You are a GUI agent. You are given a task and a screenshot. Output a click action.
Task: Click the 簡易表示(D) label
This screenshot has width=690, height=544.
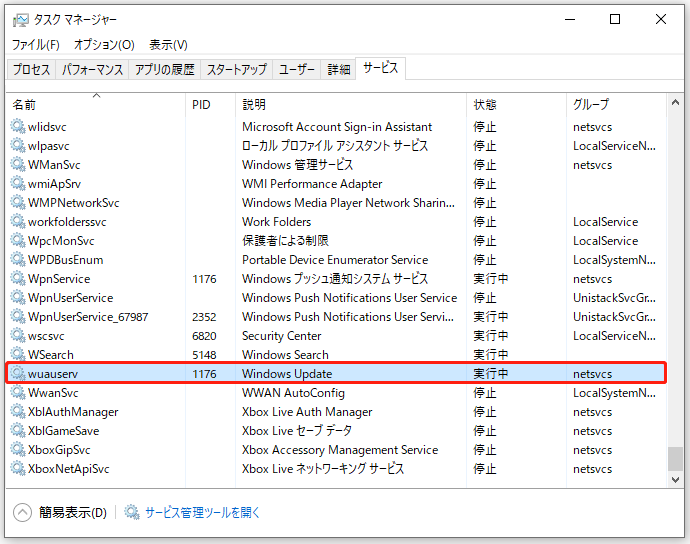pos(73,512)
